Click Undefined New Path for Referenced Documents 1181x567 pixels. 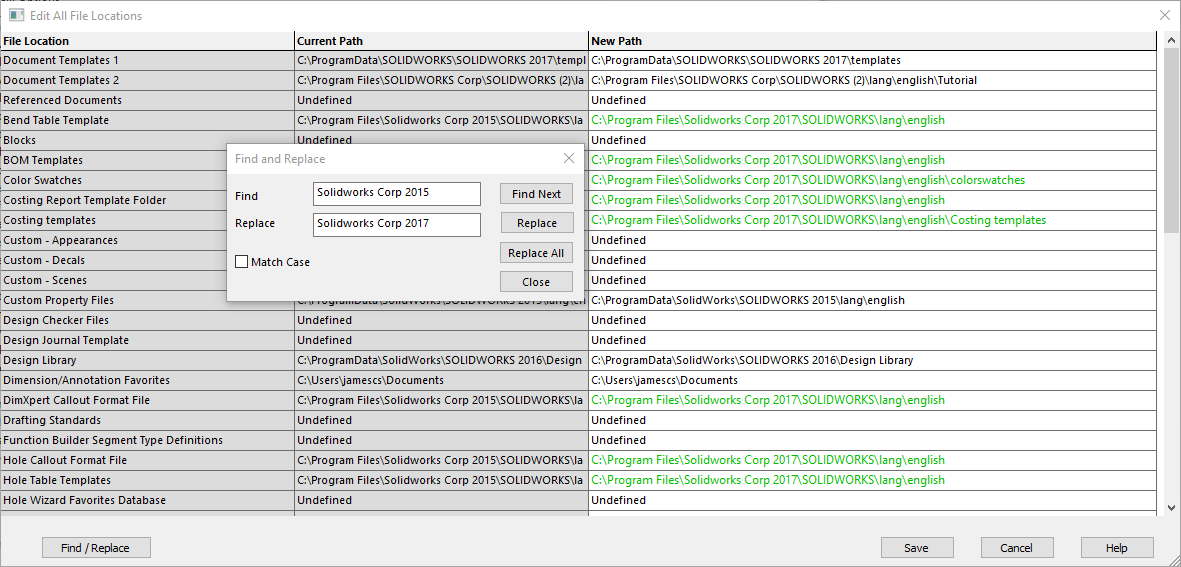872,100
